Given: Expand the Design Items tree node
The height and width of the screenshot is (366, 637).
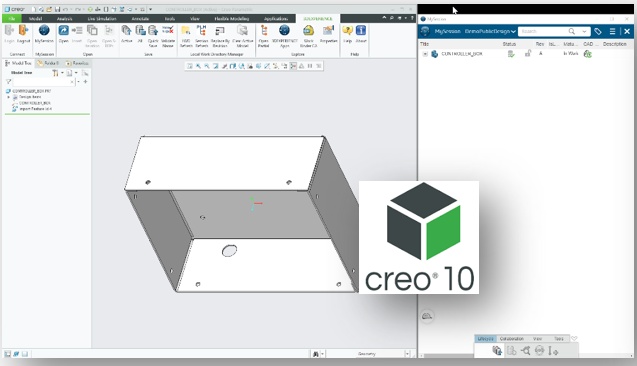Looking at the screenshot, I should pos(9,97).
